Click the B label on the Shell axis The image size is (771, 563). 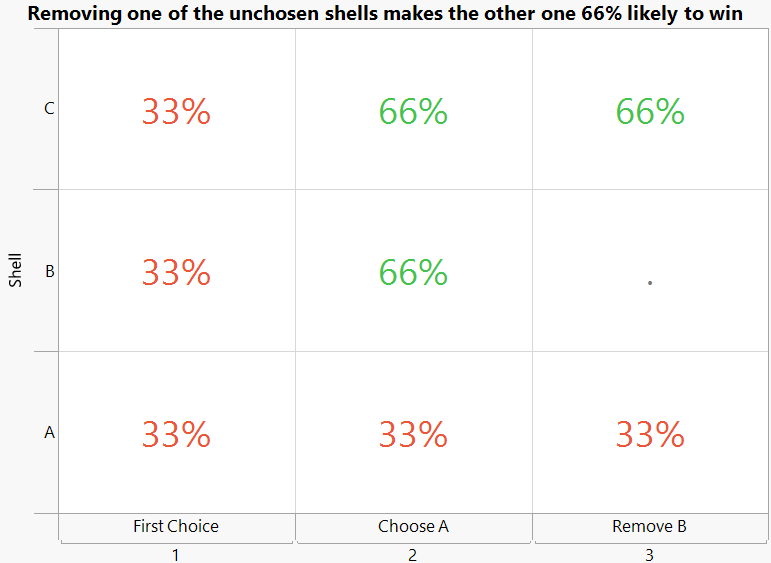click(x=49, y=271)
